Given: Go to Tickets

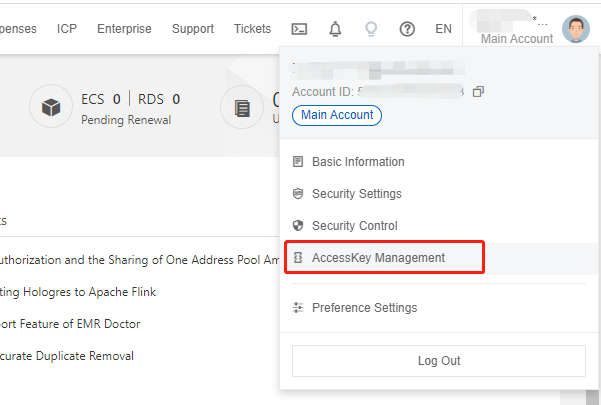Looking at the screenshot, I should coord(252,29).
